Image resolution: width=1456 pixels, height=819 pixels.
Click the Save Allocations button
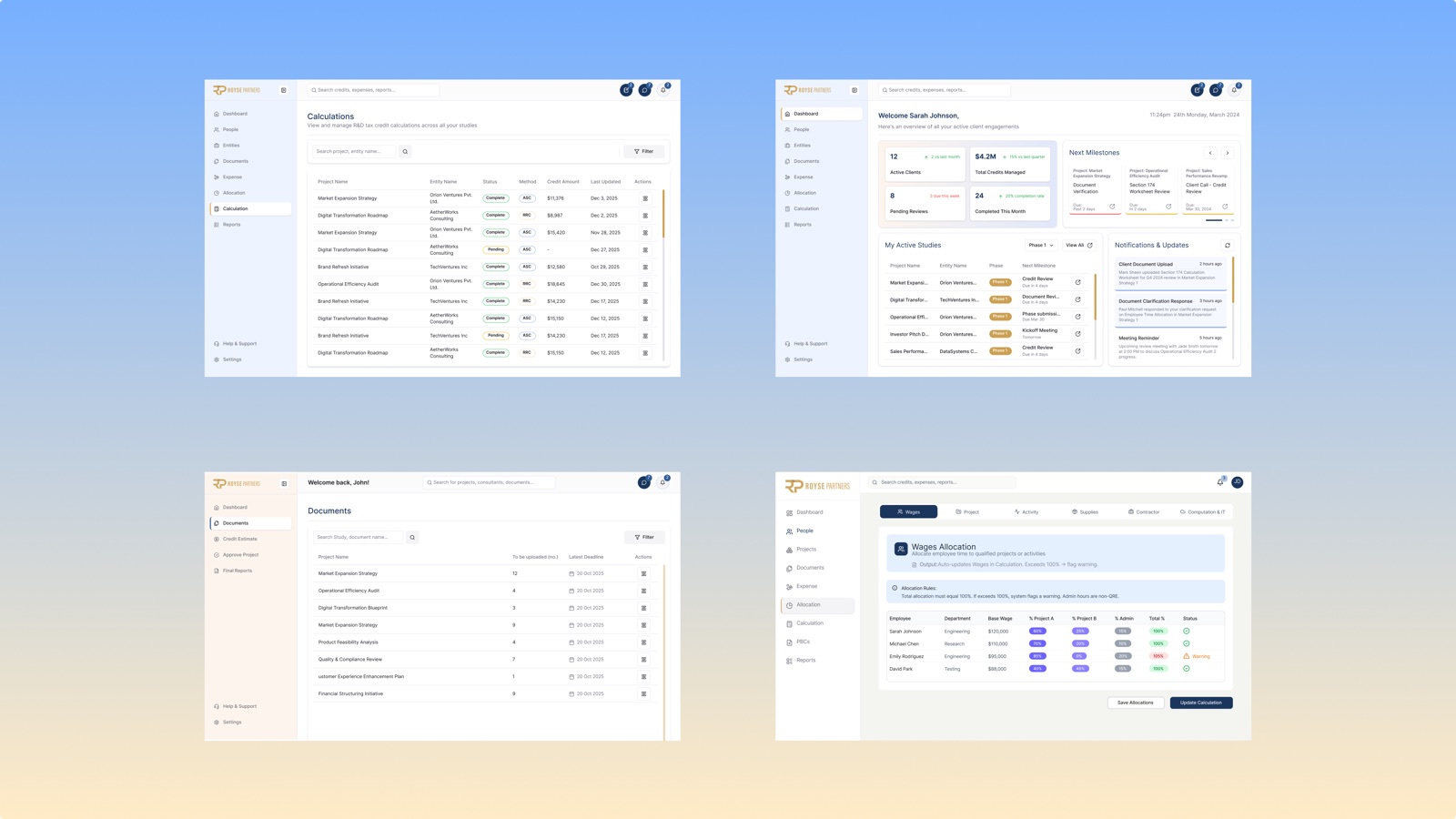coord(1136,703)
